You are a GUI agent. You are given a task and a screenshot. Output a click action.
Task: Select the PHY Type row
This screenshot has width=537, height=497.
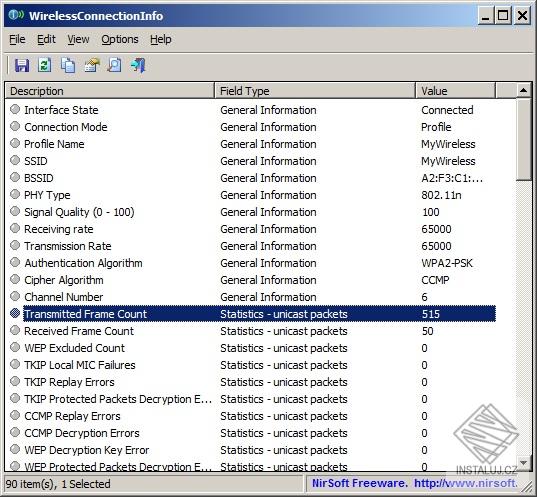[x=252, y=195]
